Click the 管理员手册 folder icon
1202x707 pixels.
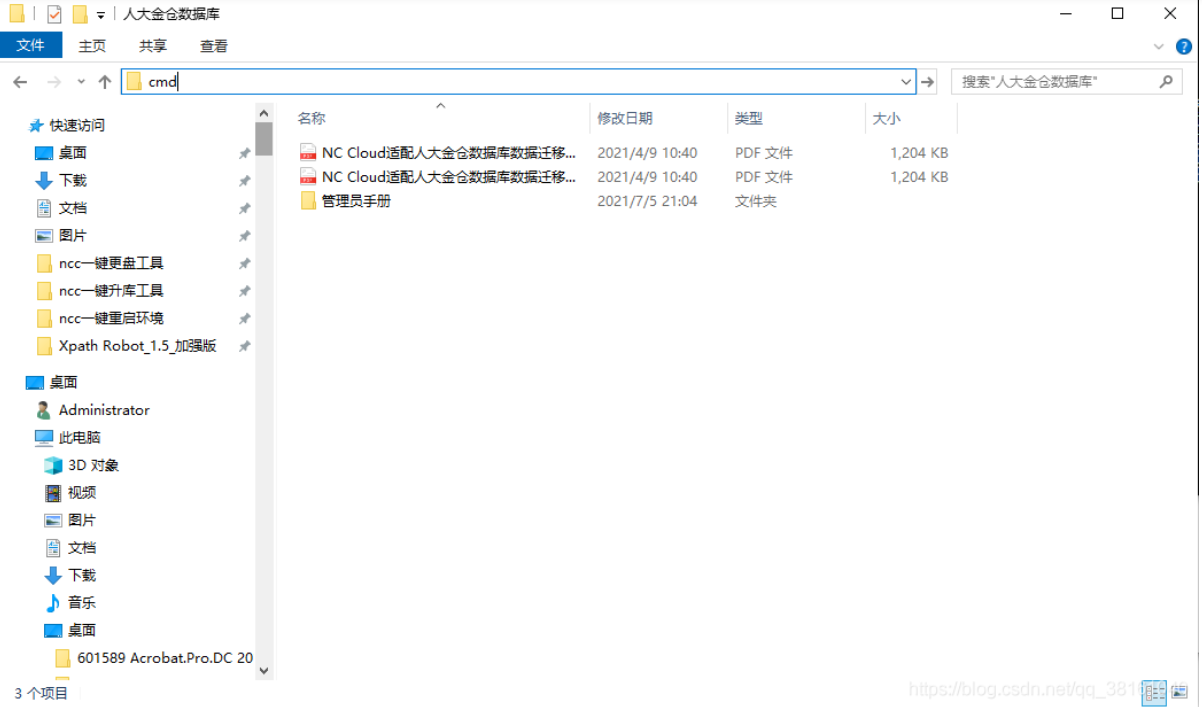tap(308, 201)
